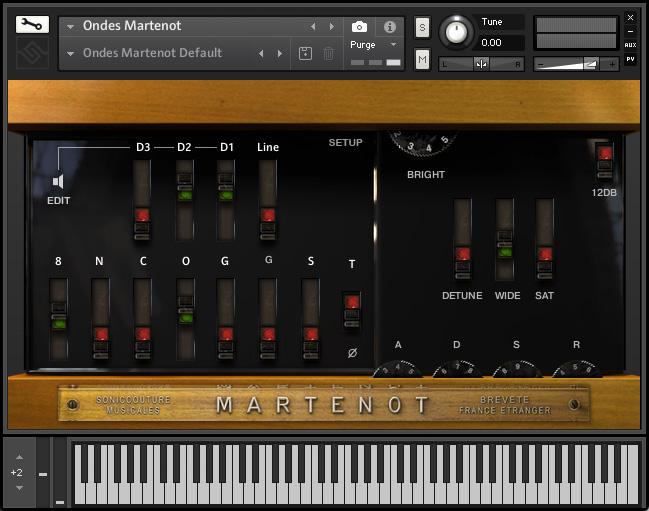Show instrument info with i icon
The width and height of the screenshot is (649, 511).
pyautogui.click(x=389, y=27)
